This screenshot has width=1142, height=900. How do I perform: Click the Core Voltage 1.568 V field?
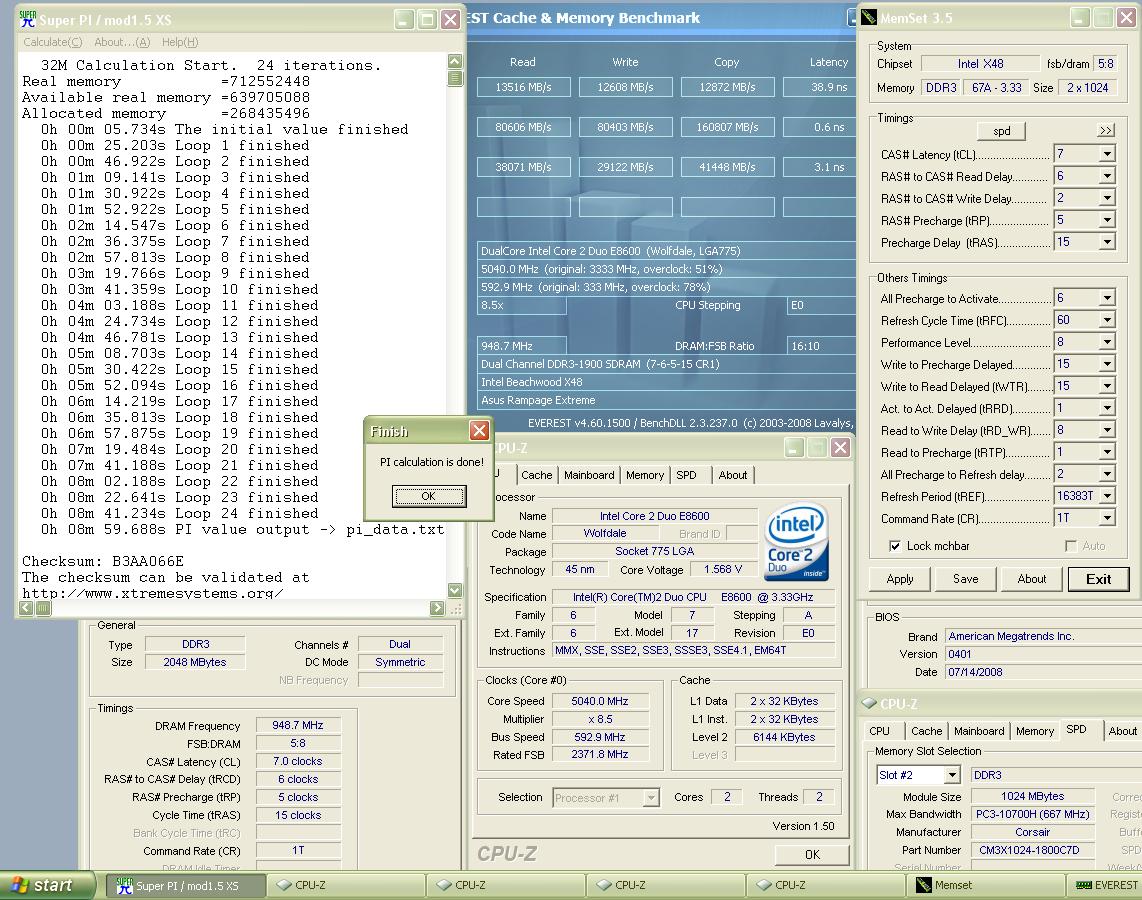tap(722, 569)
